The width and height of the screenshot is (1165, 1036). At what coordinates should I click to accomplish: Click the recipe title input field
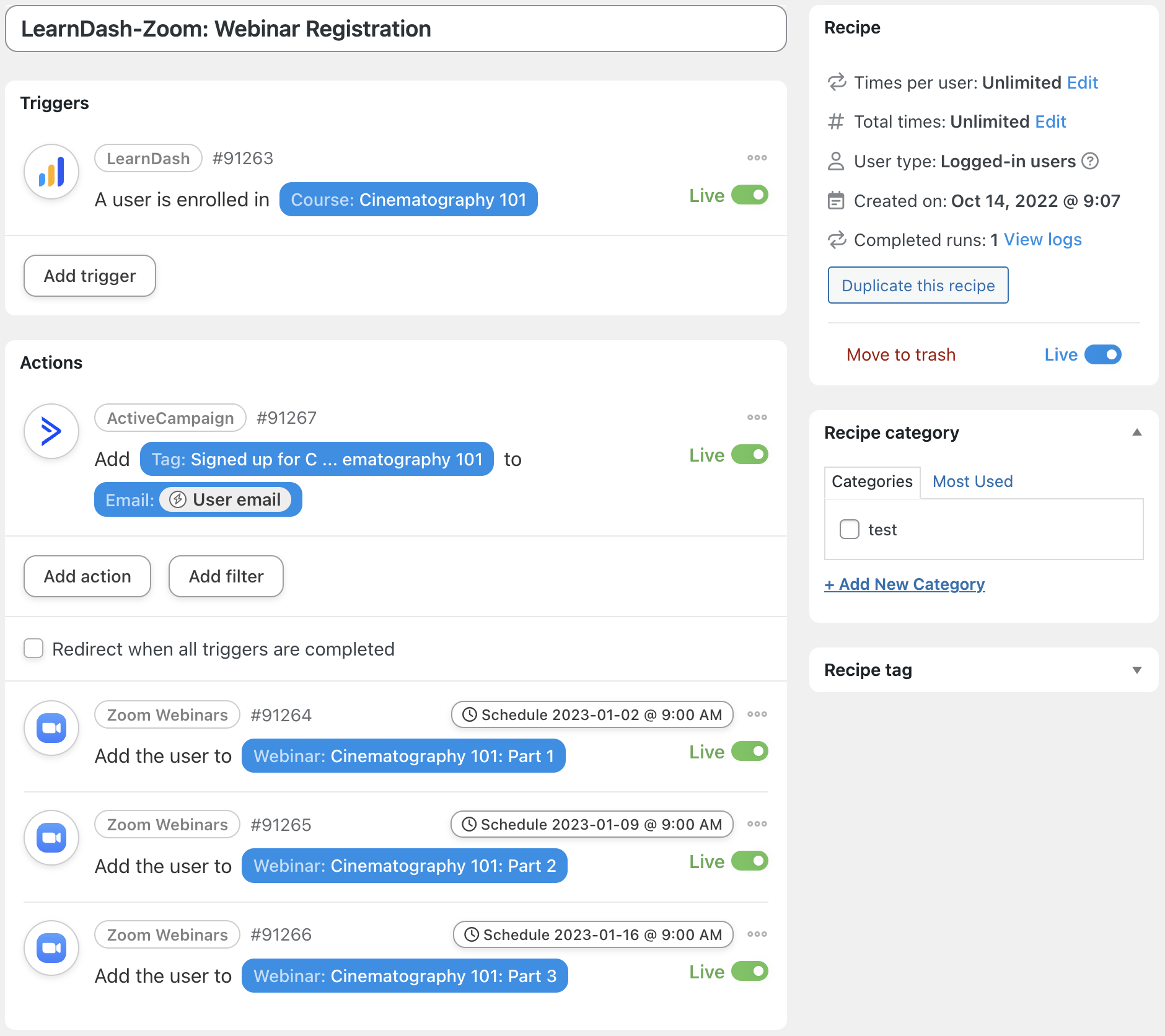click(396, 29)
